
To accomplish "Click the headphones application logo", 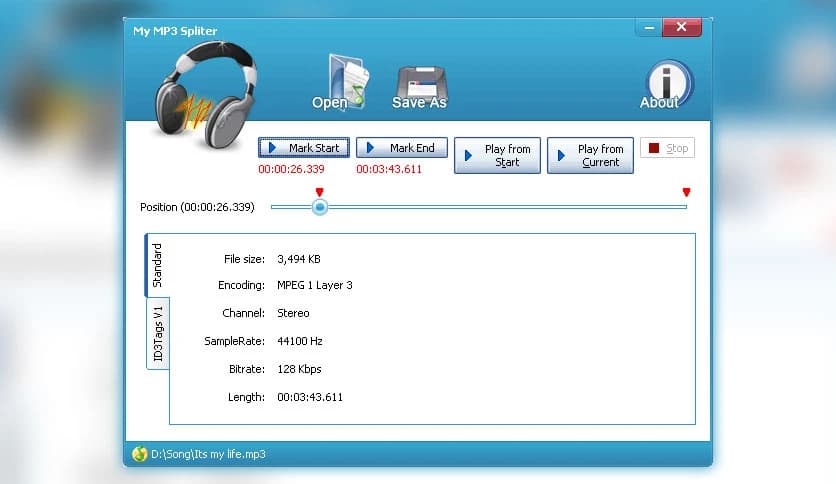I will [x=205, y=94].
